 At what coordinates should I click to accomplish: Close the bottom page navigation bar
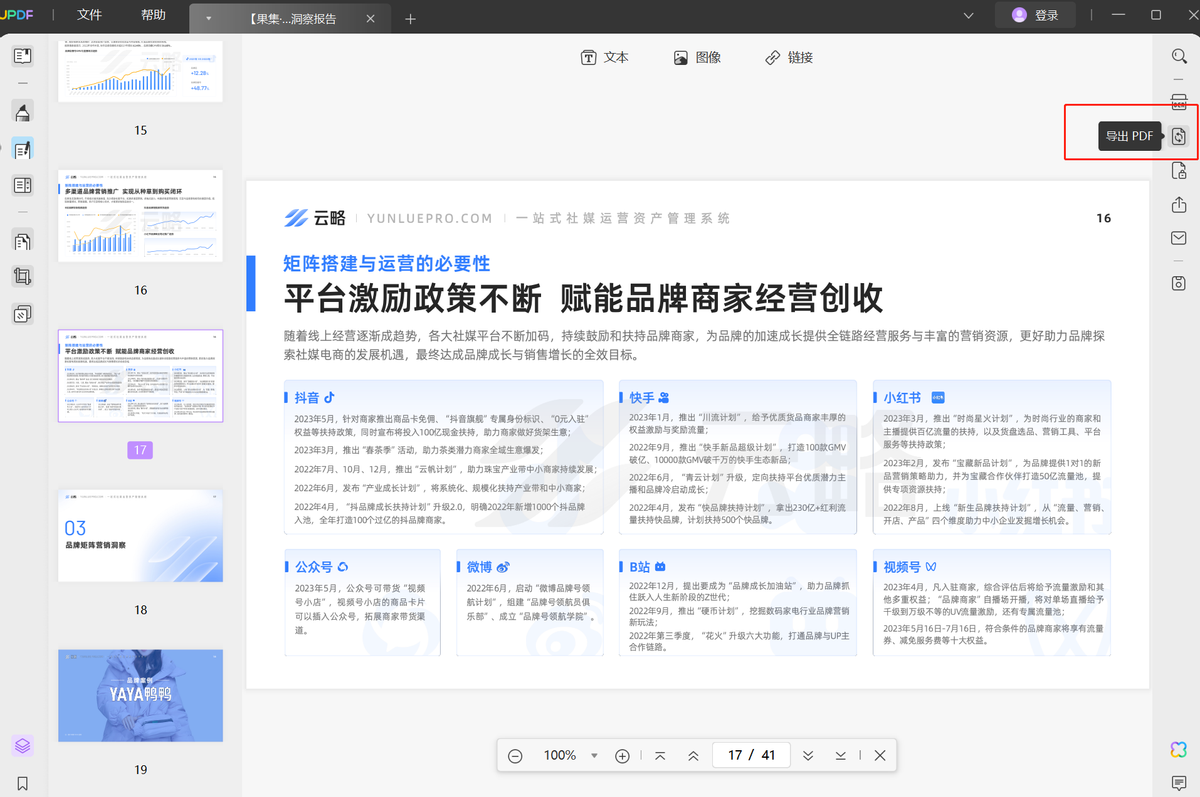pos(880,756)
